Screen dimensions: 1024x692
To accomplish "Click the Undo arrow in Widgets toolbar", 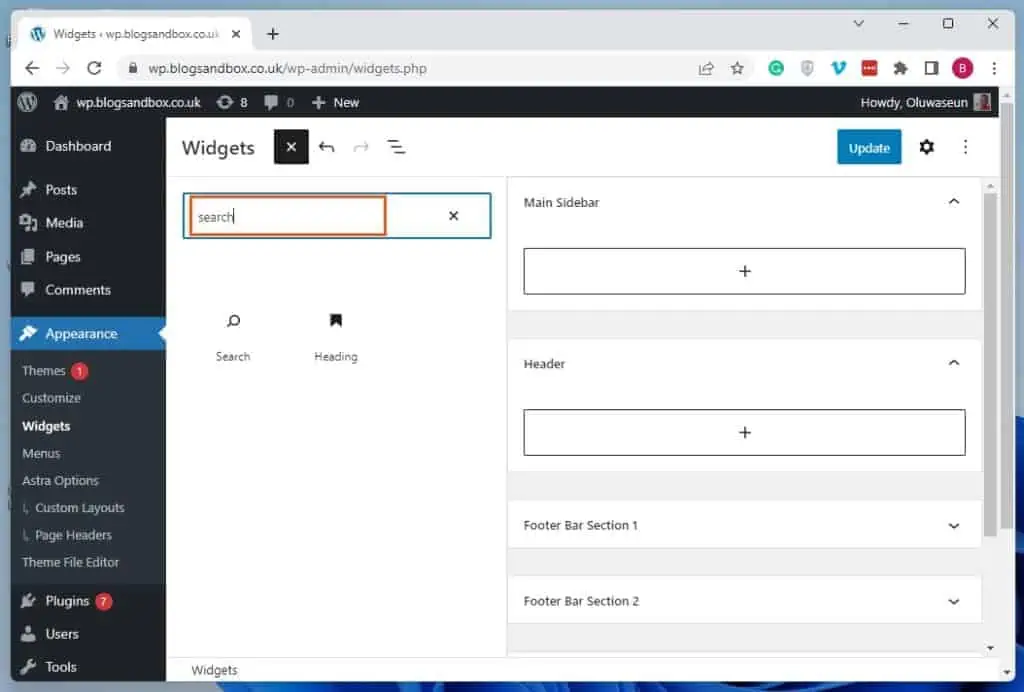I will 326,147.
